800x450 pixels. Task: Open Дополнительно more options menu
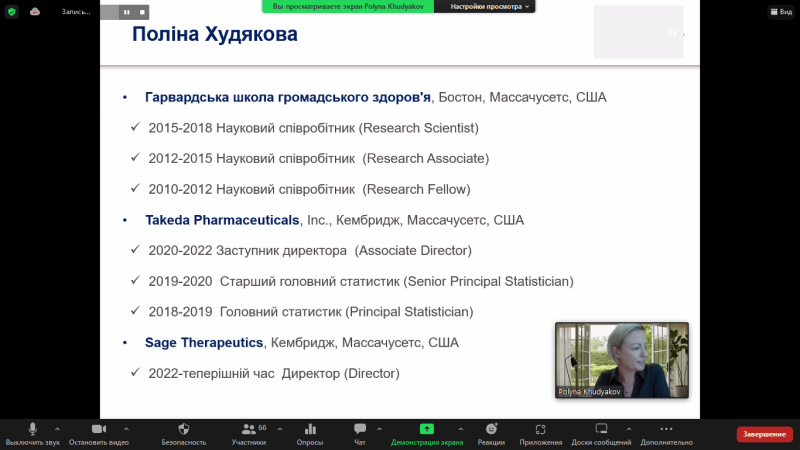click(666, 434)
